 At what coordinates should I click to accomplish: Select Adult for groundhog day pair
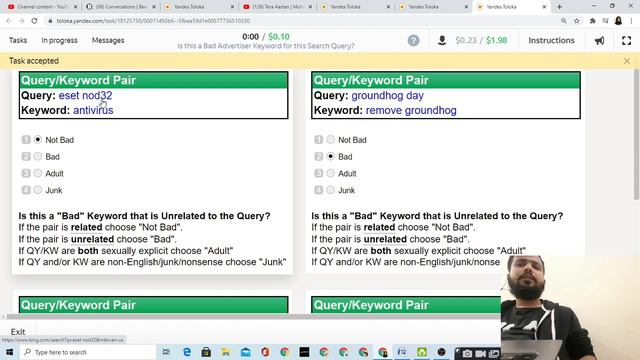[331, 173]
